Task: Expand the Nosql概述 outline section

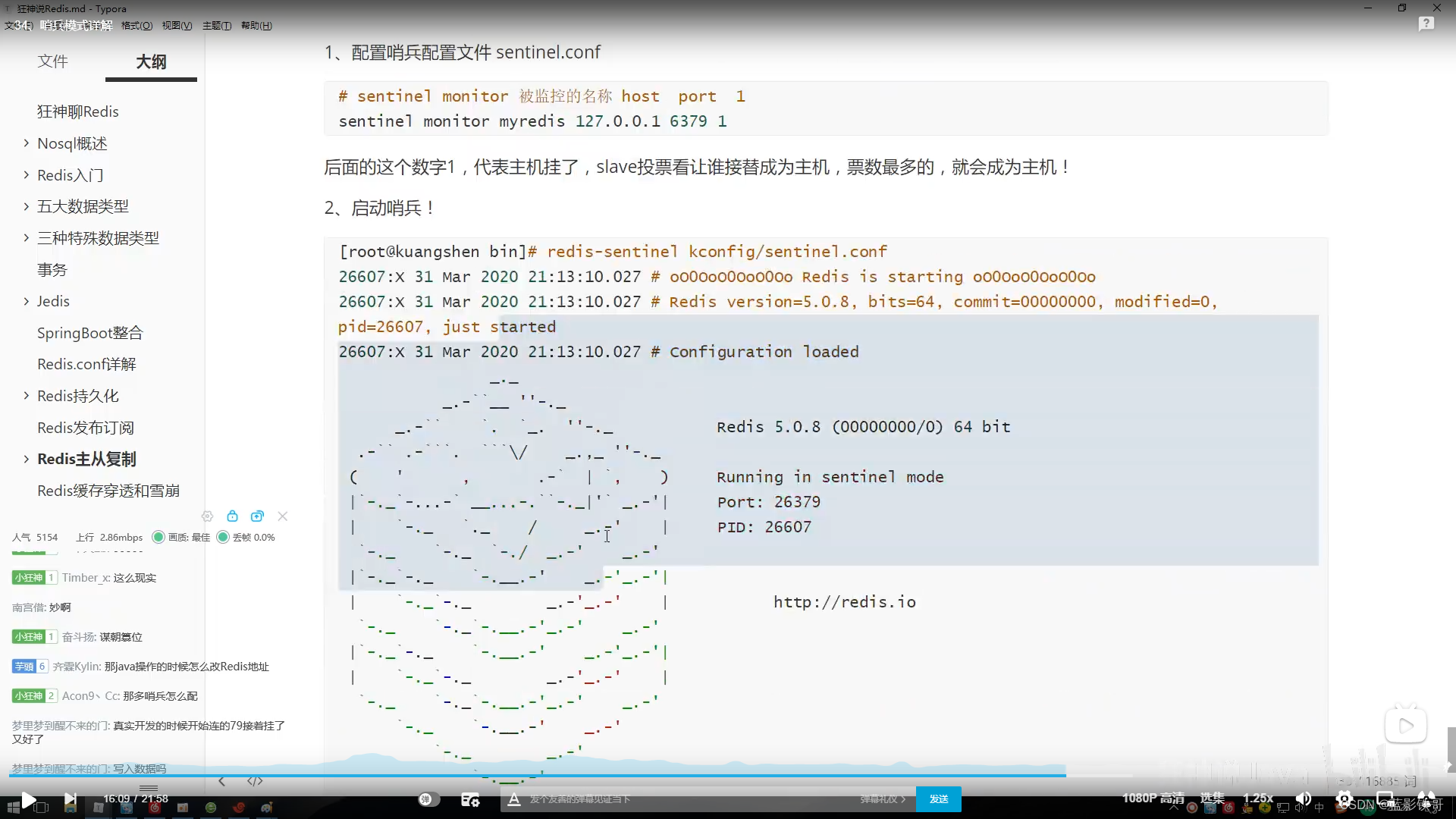Action: click(26, 143)
